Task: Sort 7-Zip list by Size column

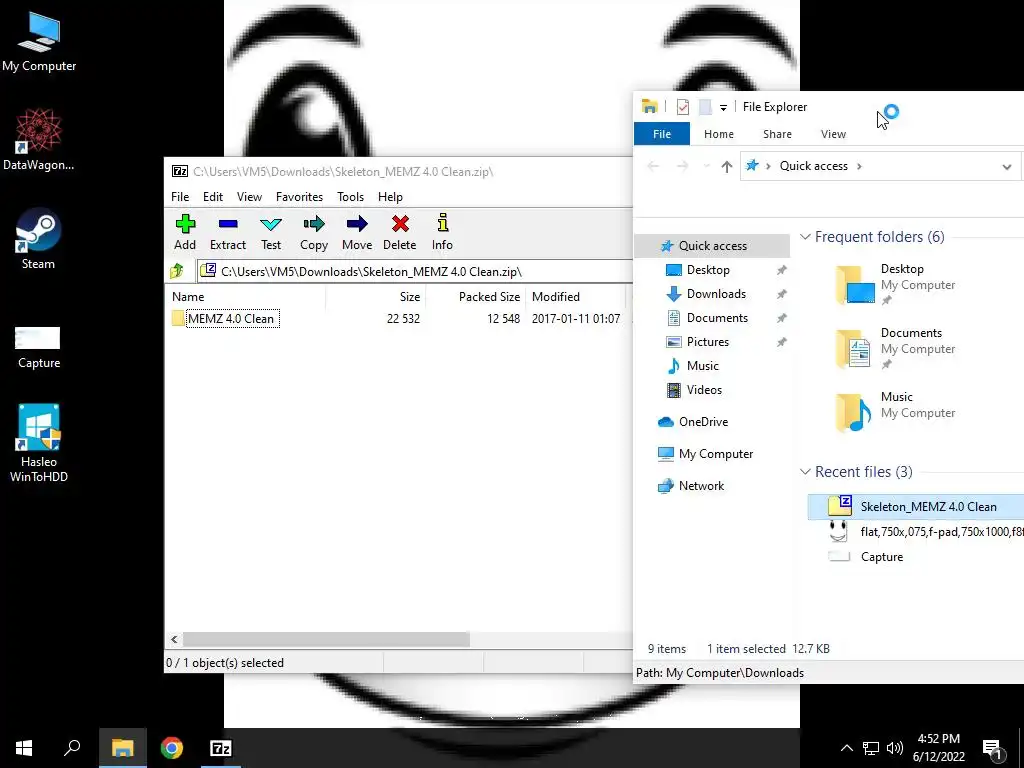Action: [x=376, y=296]
